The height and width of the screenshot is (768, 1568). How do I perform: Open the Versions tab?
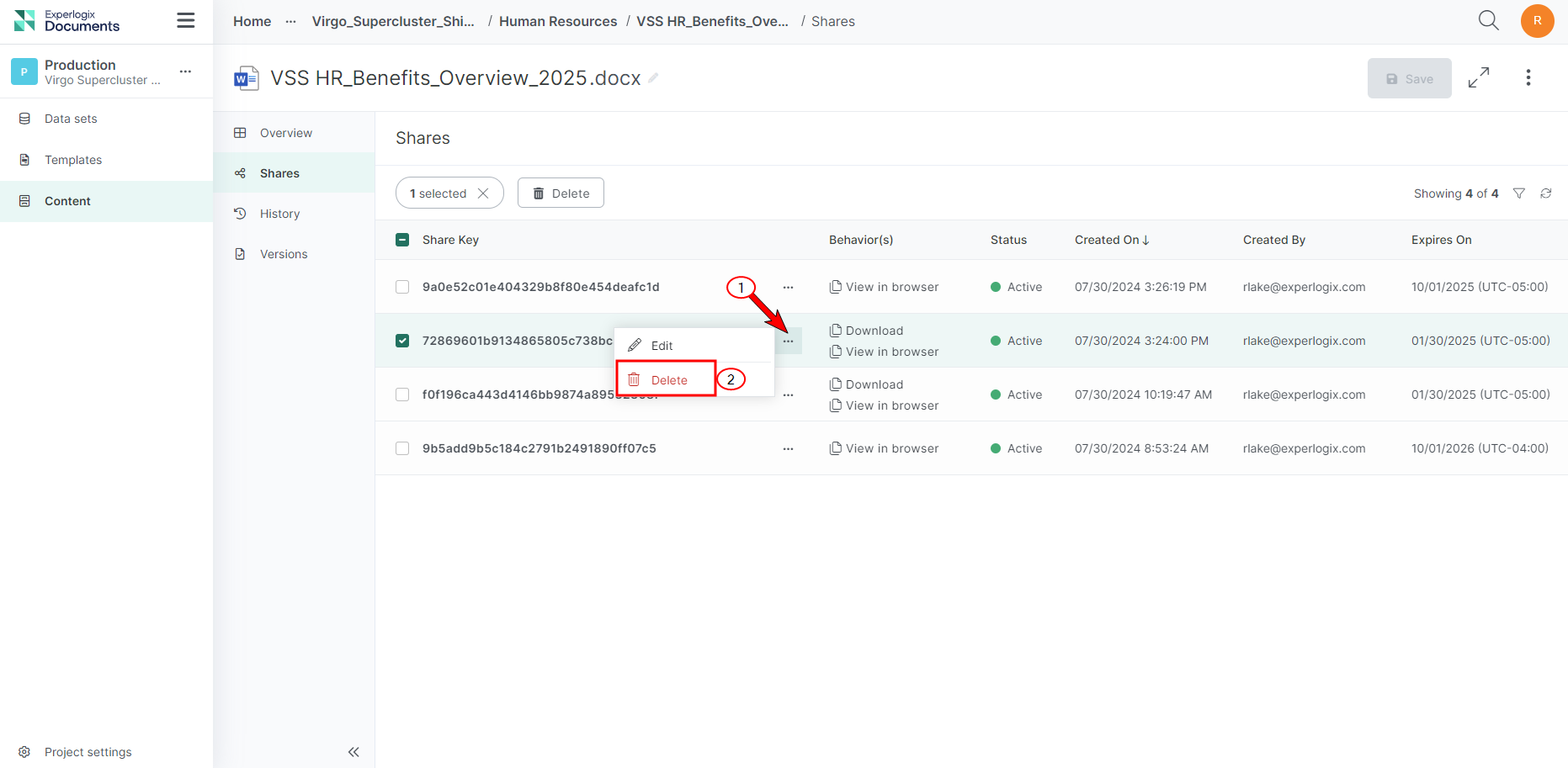(294, 254)
